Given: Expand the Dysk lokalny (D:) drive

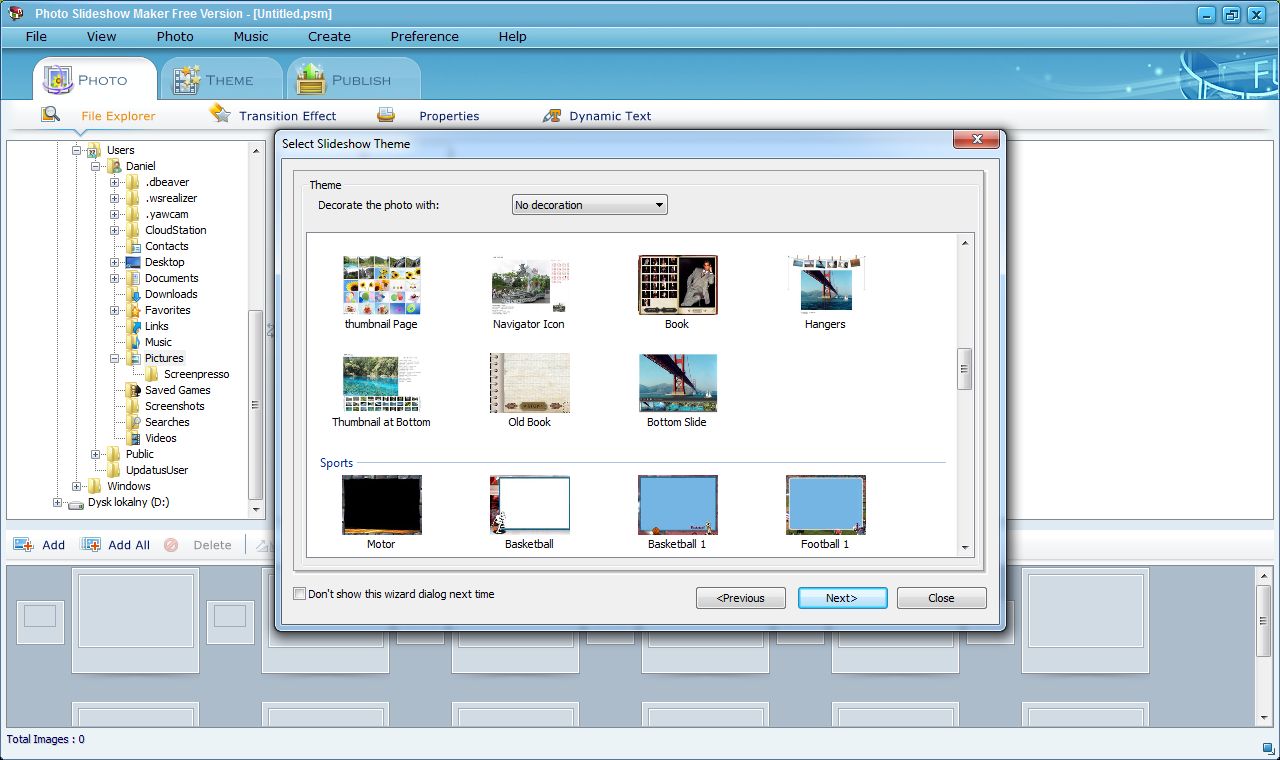Looking at the screenshot, I should tap(57, 502).
